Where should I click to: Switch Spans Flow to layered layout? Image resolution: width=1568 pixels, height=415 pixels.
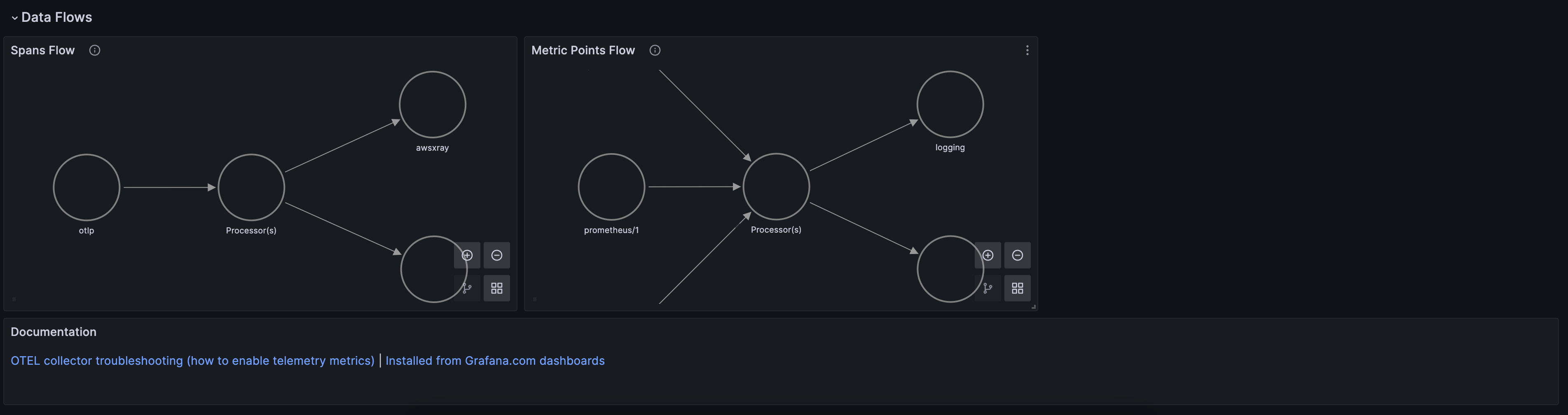[467, 289]
